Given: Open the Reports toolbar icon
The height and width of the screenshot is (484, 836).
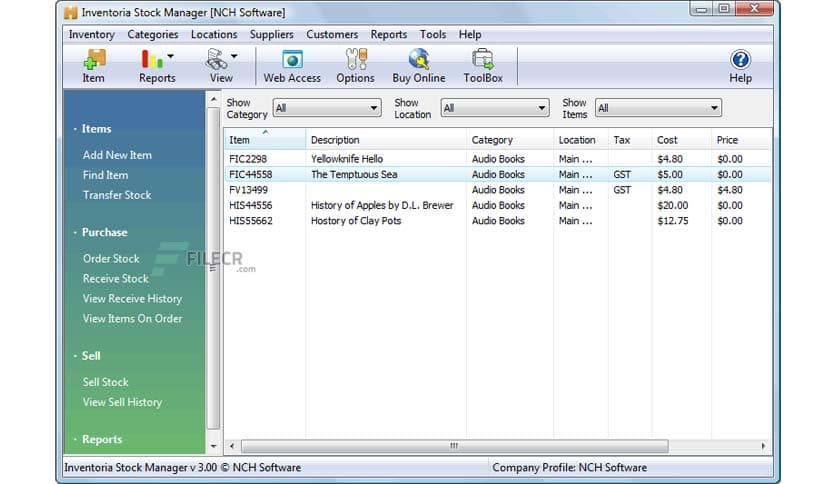Looking at the screenshot, I should (x=154, y=66).
